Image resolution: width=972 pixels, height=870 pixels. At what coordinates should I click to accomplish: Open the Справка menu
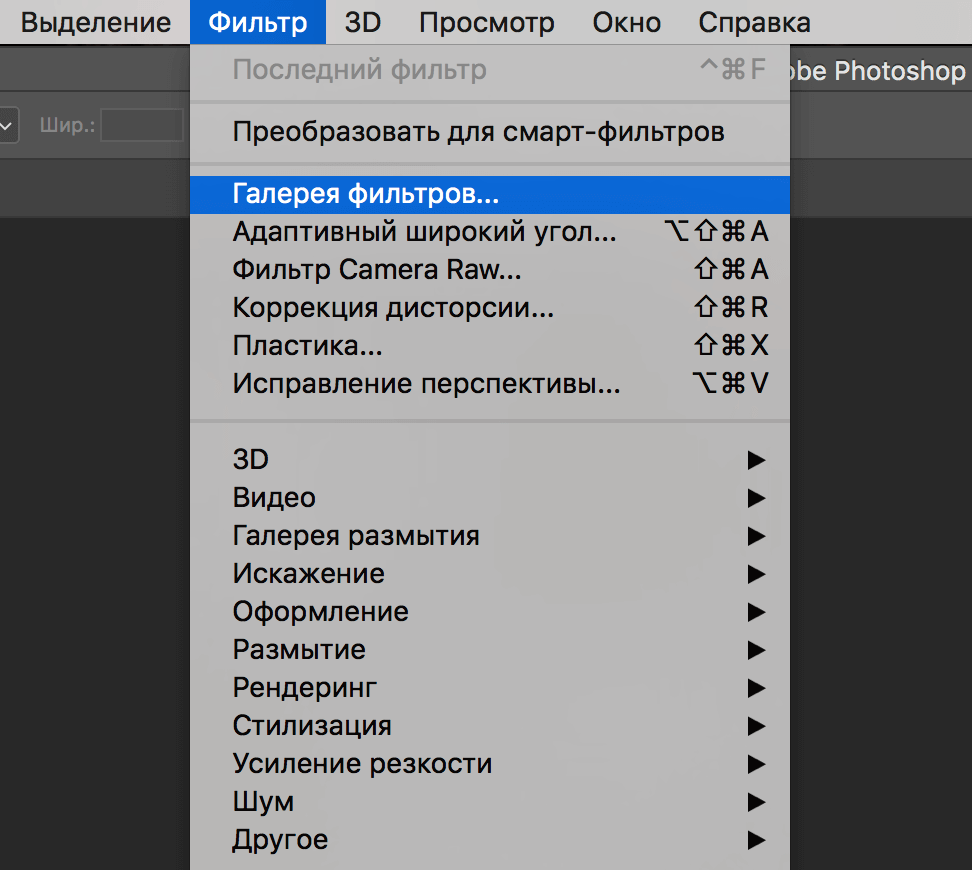(x=753, y=21)
